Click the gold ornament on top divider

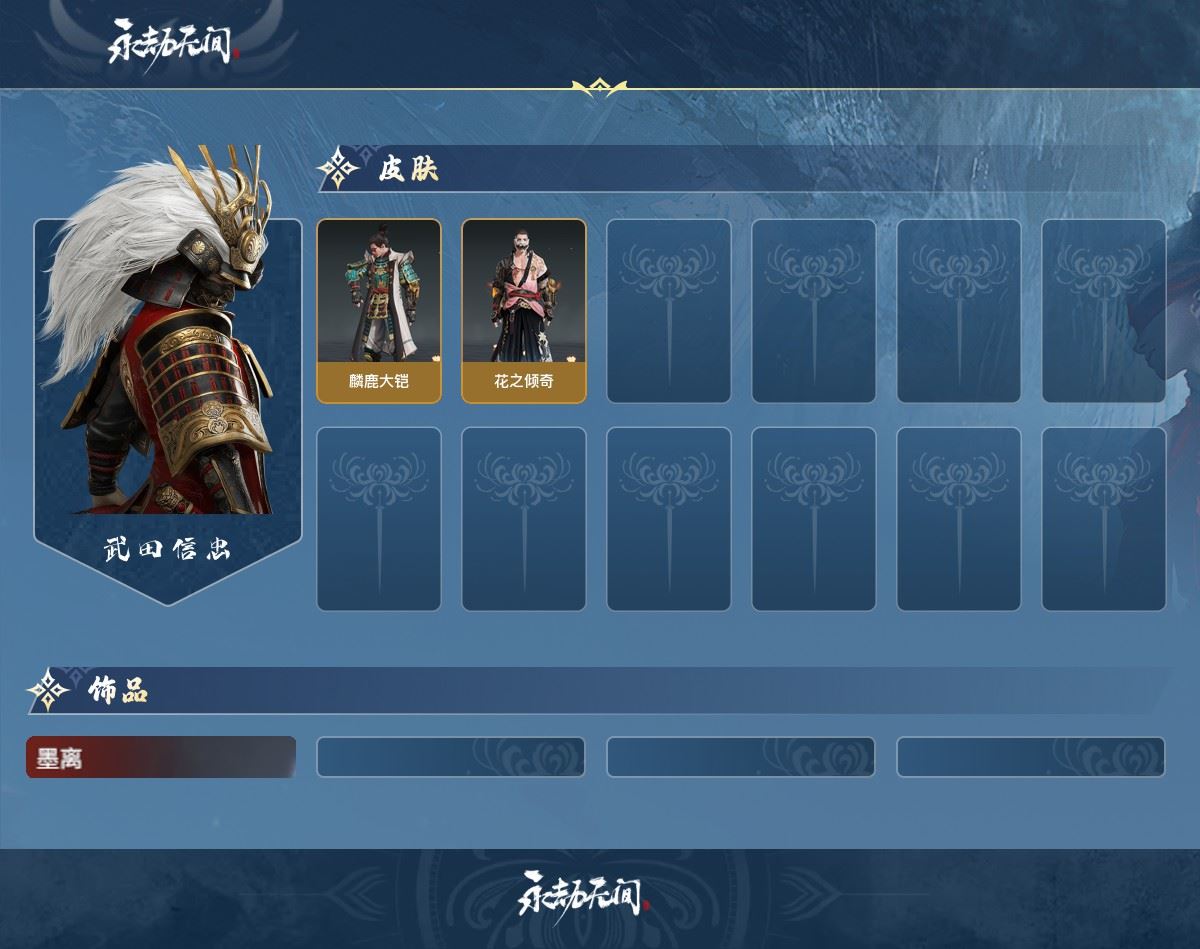599,88
